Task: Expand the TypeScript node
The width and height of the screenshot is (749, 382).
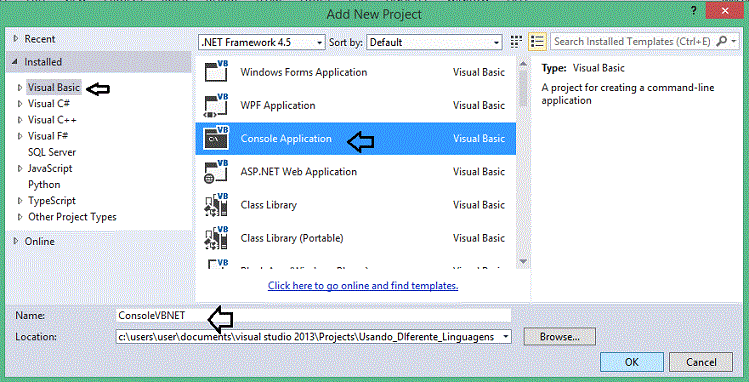Action: tap(20, 201)
